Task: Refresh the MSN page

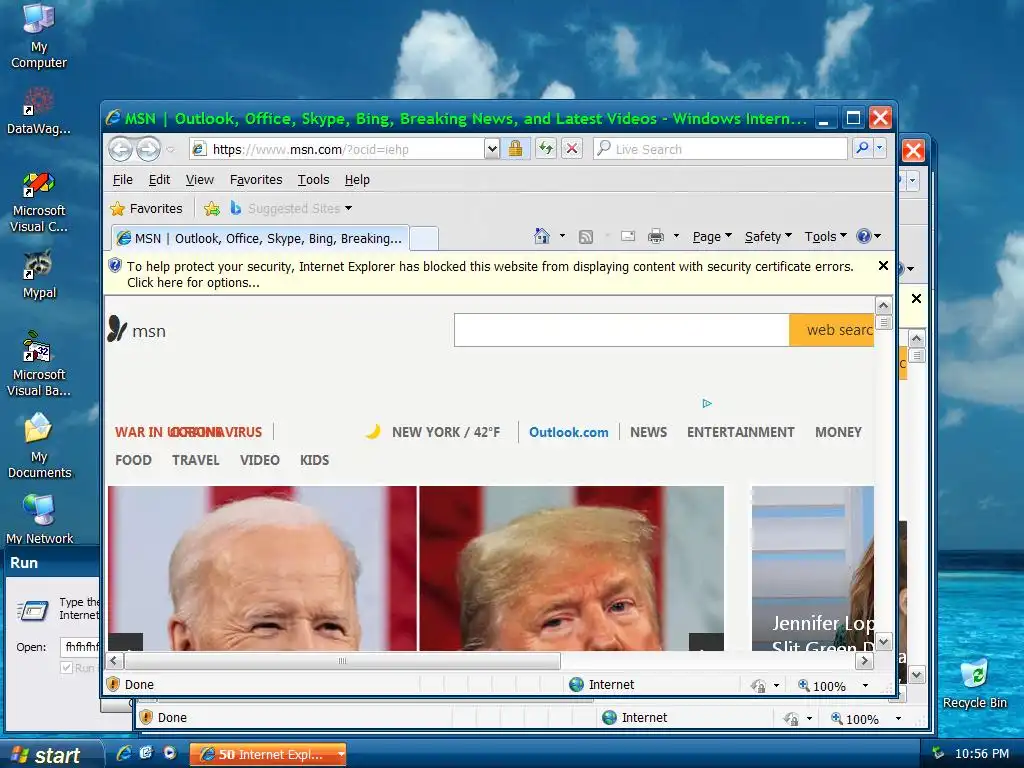Action: pyautogui.click(x=546, y=149)
